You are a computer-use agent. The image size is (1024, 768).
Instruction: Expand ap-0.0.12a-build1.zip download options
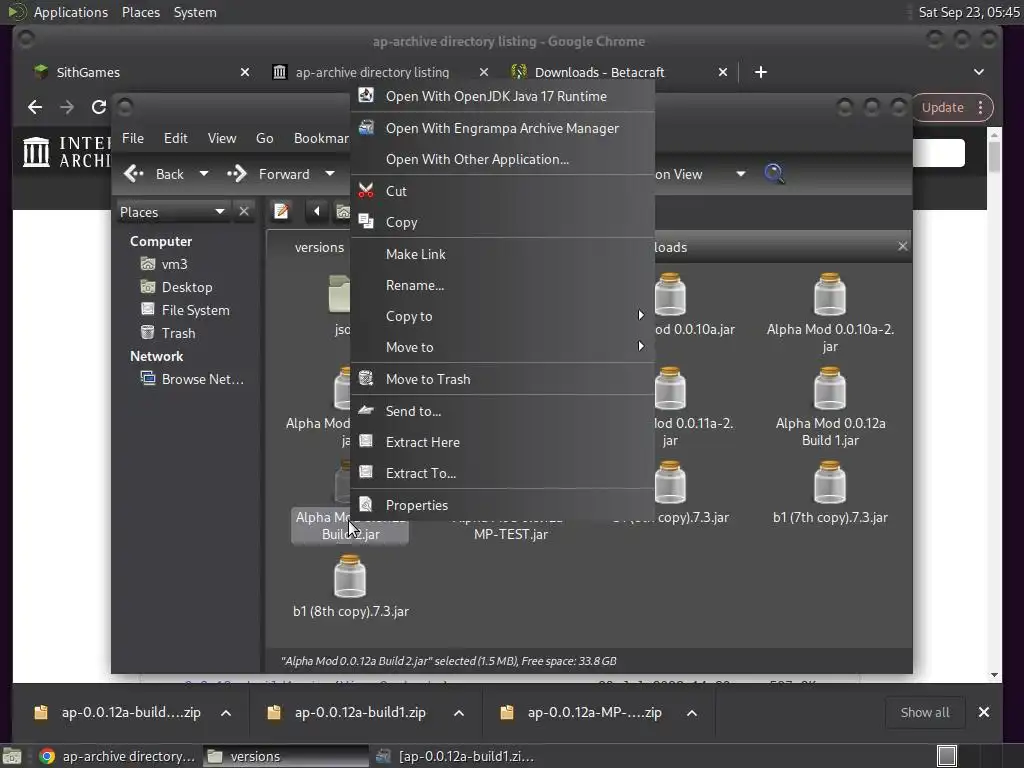coord(459,712)
